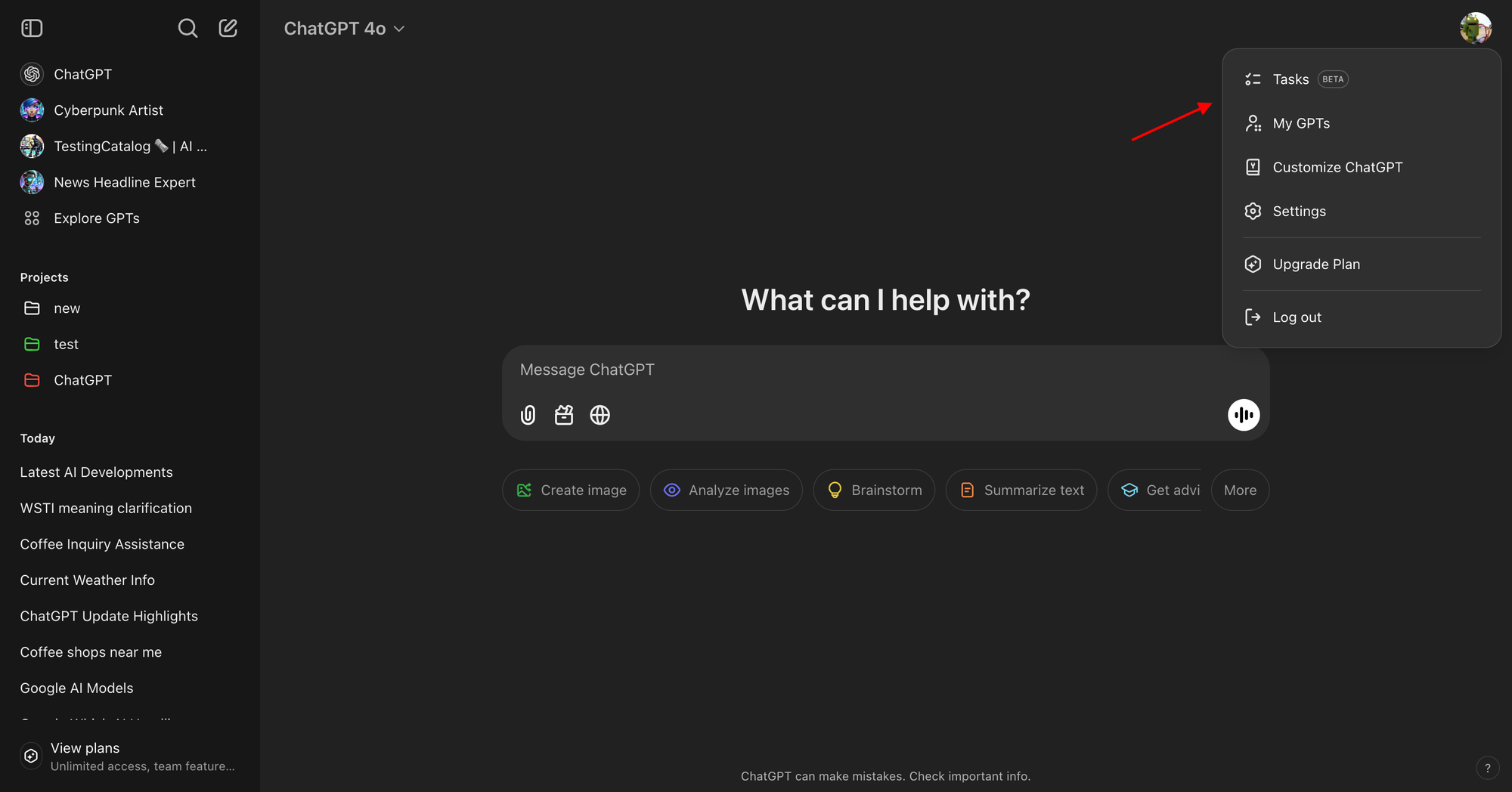
Task: Click the BETA badge next to Tasks
Action: tap(1333, 79)
